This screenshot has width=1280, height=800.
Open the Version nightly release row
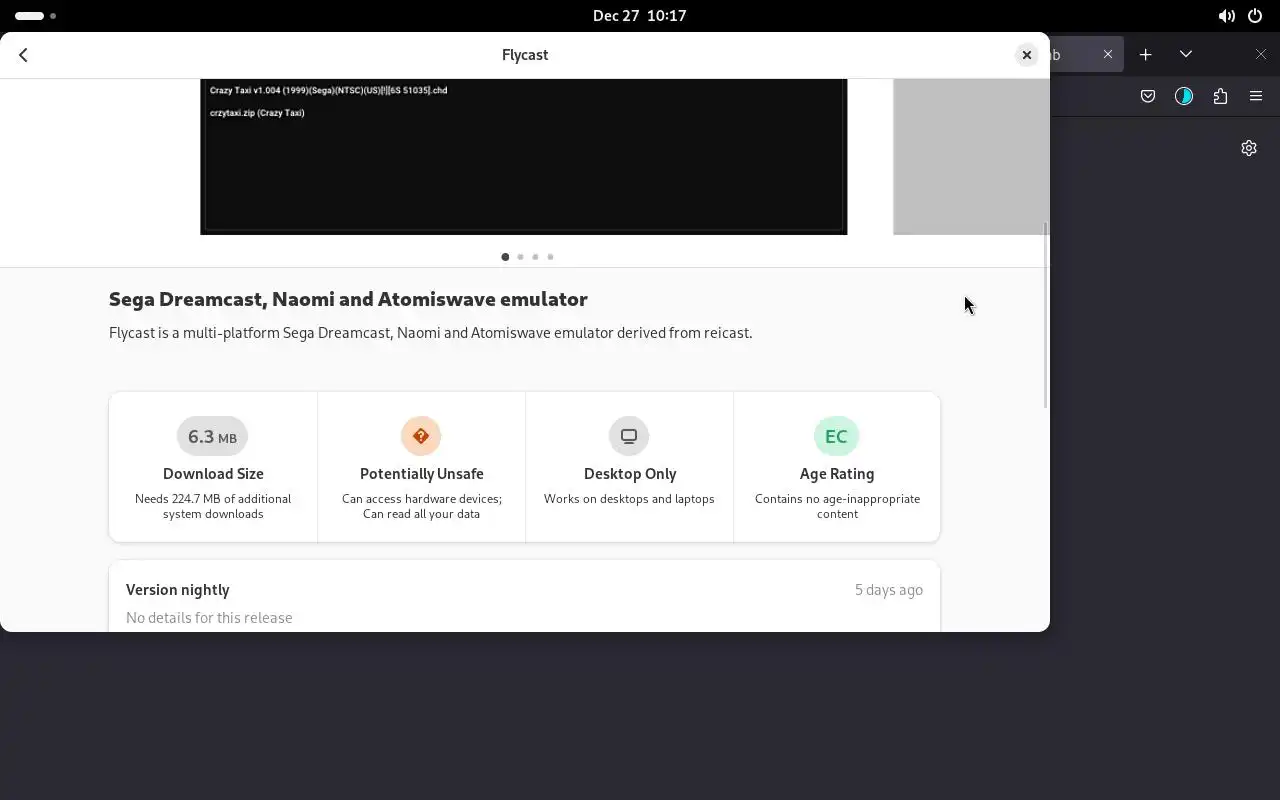[x=524, y=596]
